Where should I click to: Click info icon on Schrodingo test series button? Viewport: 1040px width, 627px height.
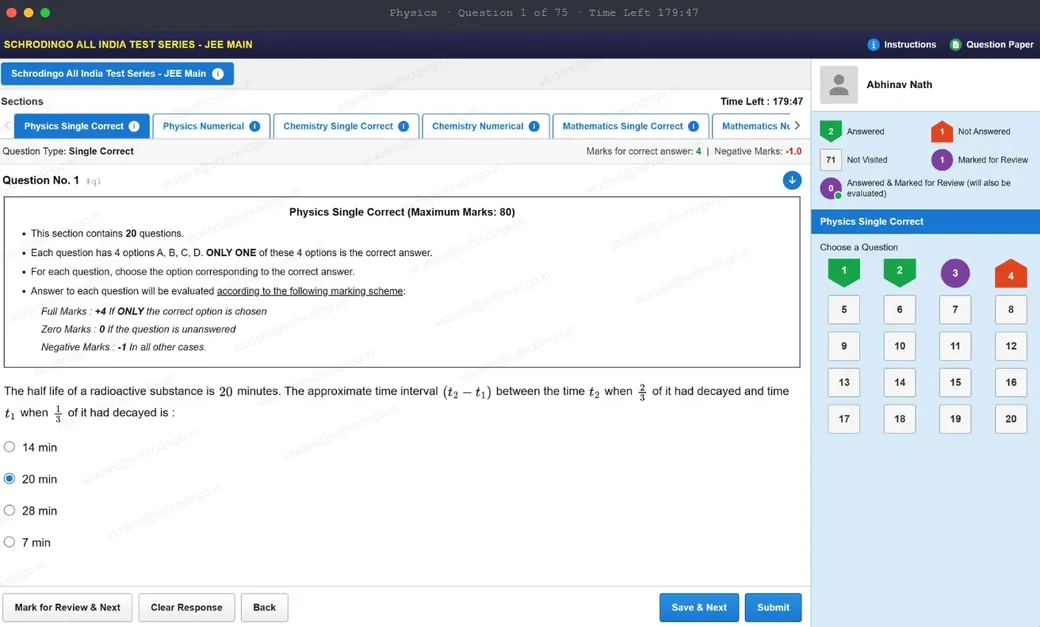218,74
